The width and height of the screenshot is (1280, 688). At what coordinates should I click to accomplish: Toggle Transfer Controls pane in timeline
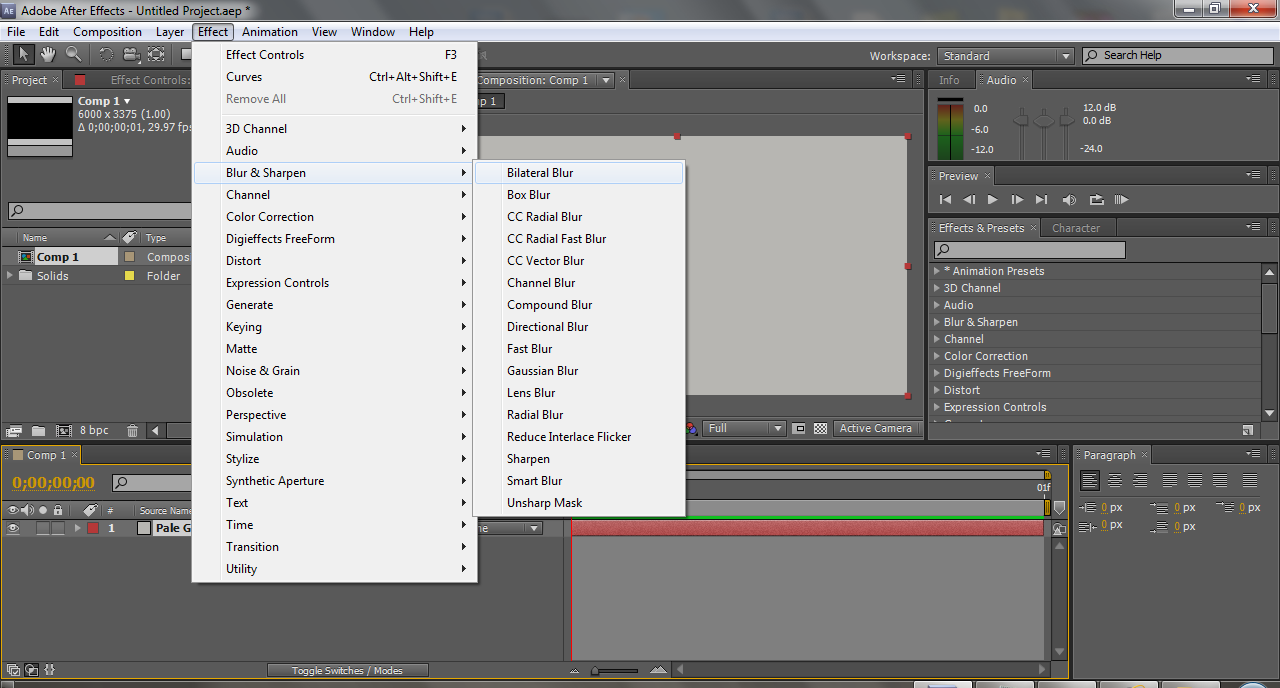[x=31, y=670]
